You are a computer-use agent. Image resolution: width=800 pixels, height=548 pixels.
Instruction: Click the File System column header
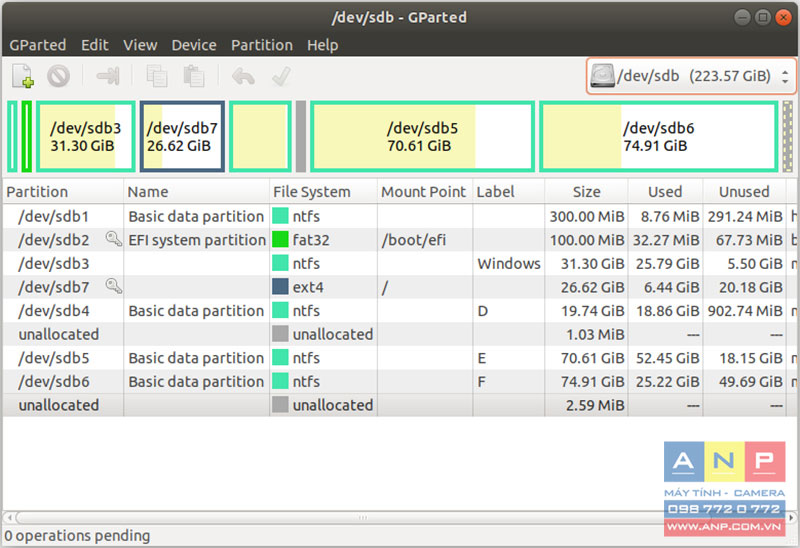323,192
